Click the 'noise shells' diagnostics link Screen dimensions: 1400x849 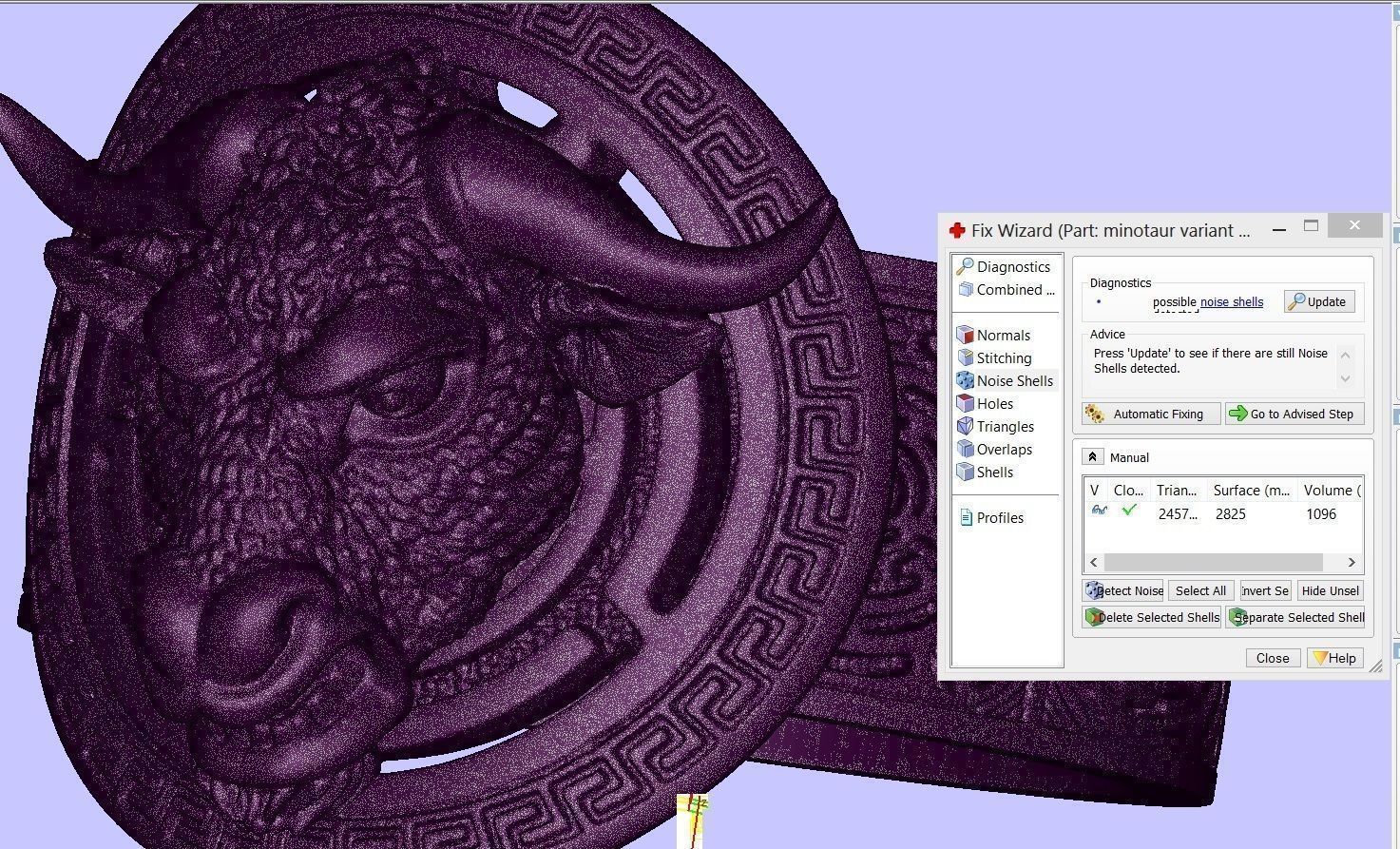click(x=1232, y=302)
